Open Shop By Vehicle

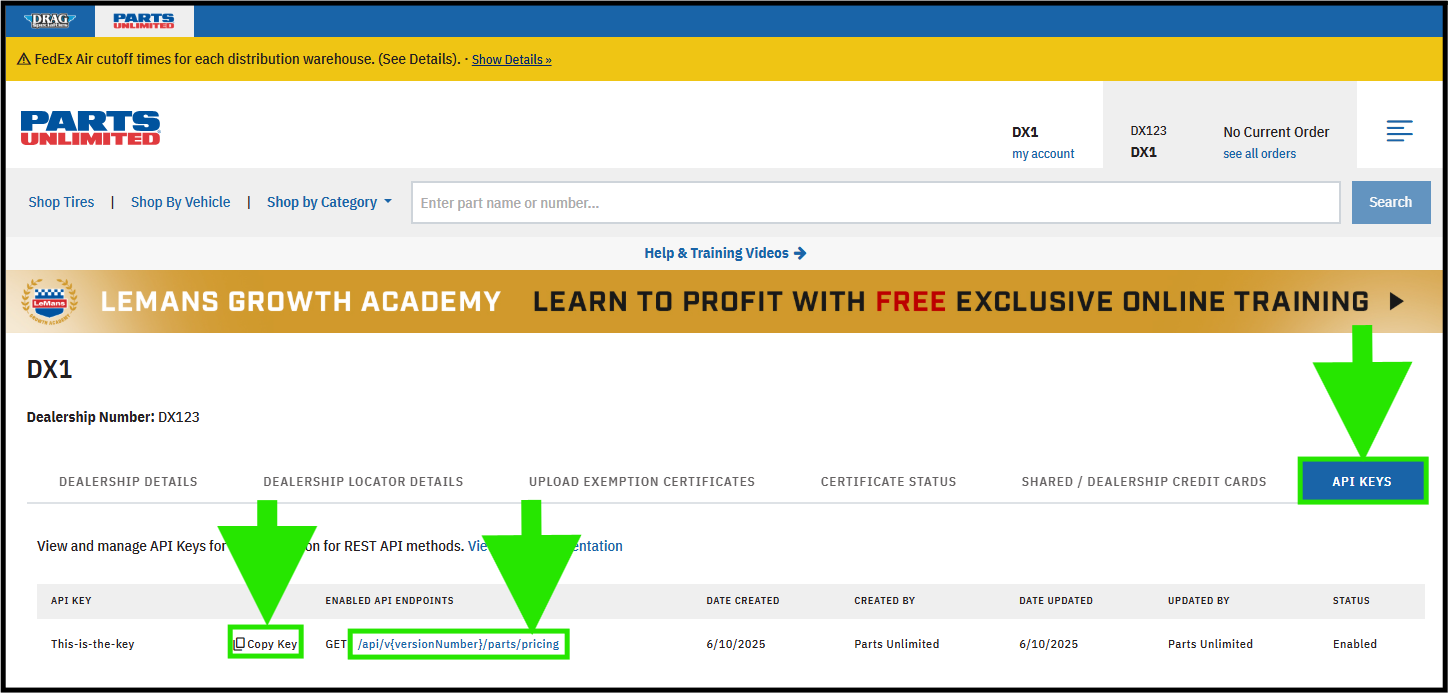click(180, 202)
